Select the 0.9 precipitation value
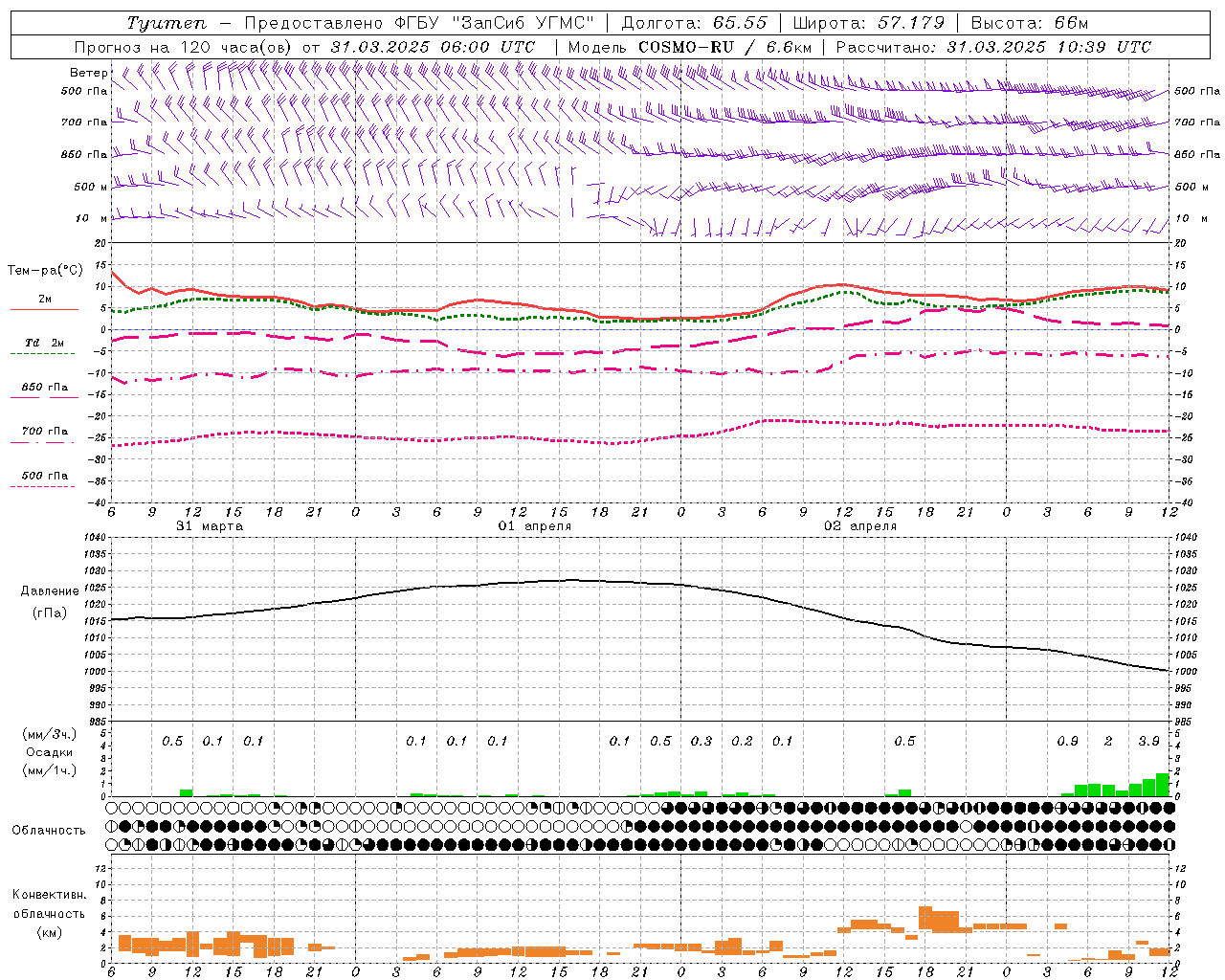 [x=1067, y=741]
